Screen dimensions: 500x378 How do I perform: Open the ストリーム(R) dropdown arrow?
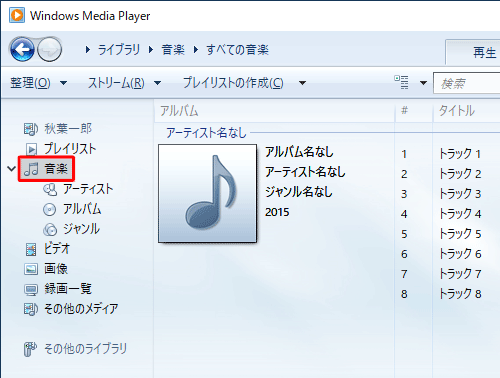[158, 83]
